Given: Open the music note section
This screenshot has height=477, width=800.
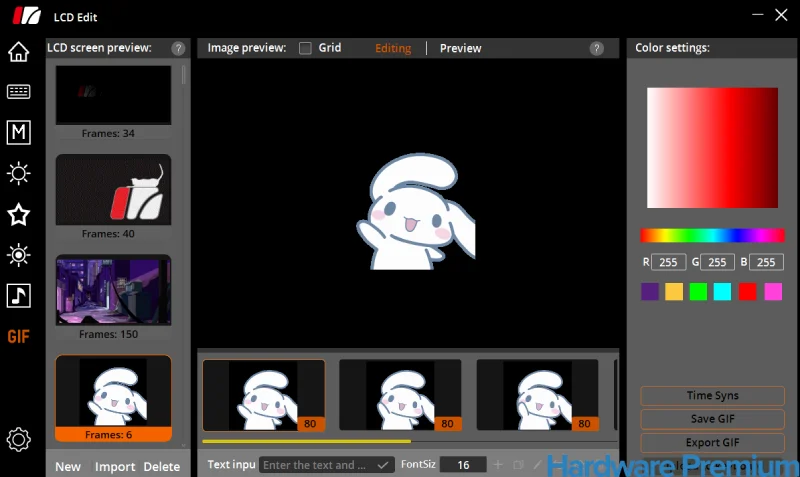Looking at the screenshot, I should click(x=18, y=296).
